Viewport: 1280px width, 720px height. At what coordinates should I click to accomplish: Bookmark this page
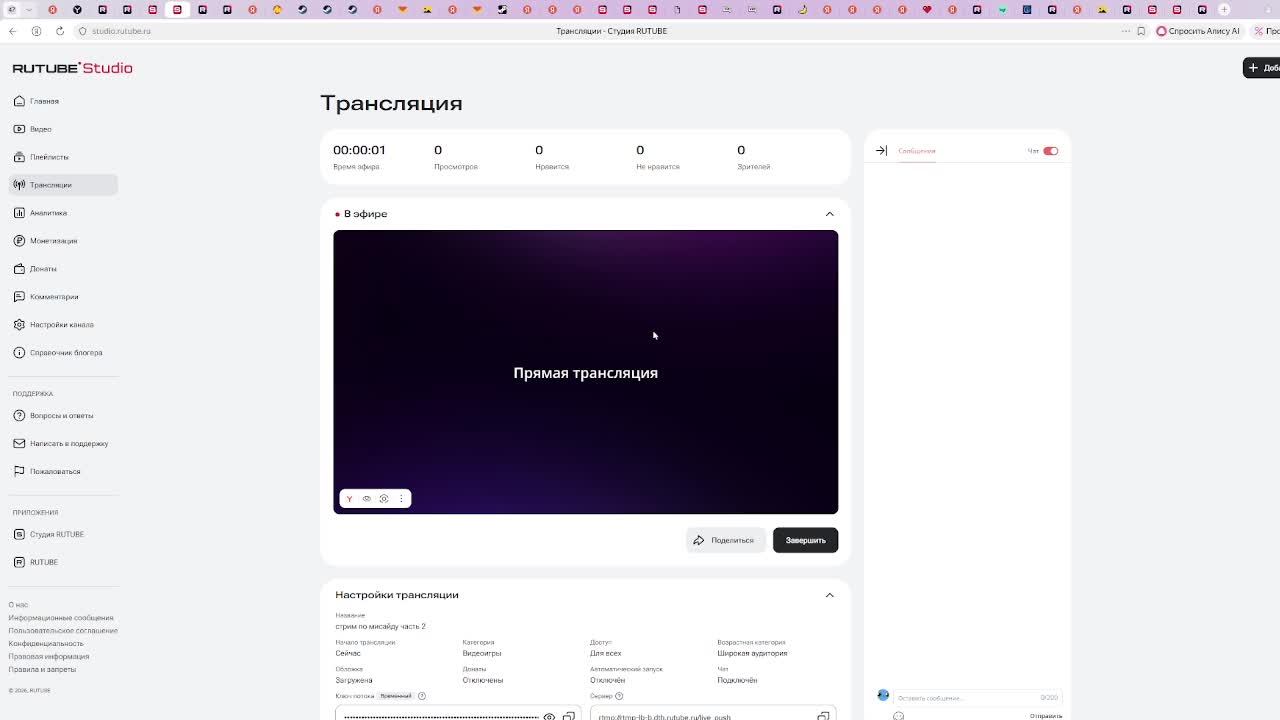(x=1141, y=31)
